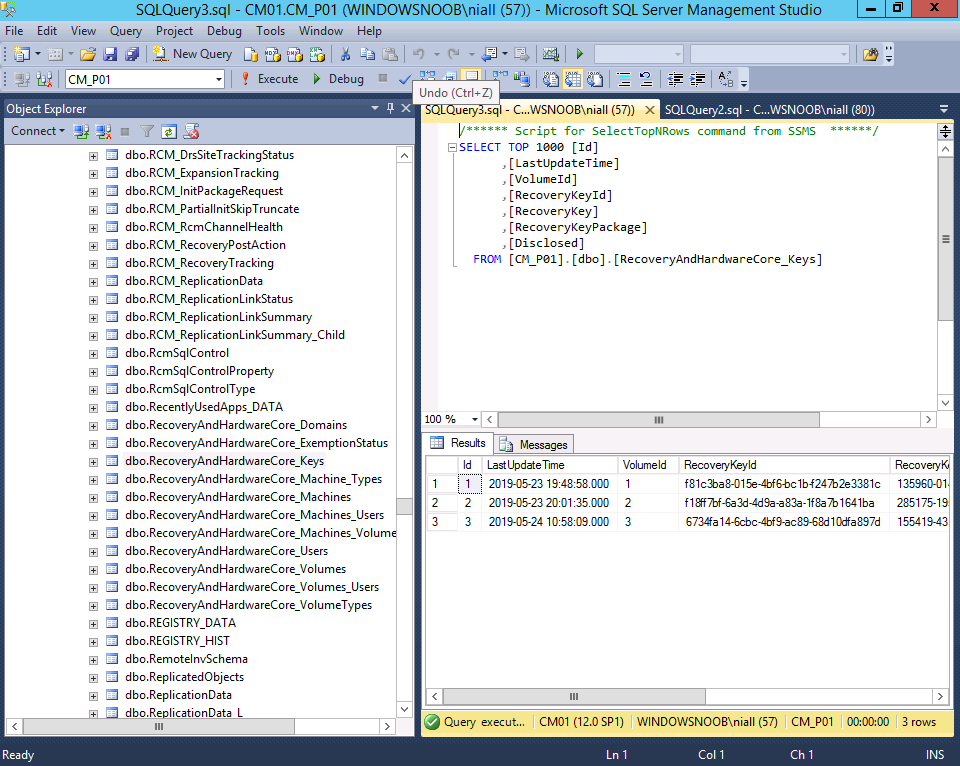
Task: Click the Save All icon
Action: tap(132, 54)
